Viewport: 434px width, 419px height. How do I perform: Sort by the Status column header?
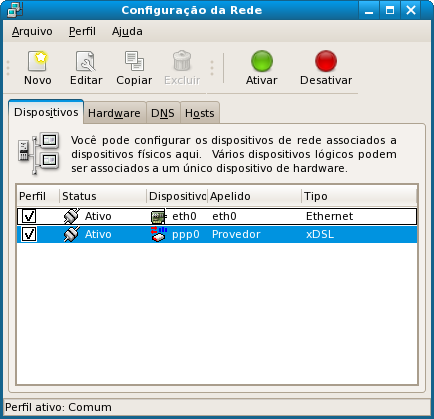[103, 196]
